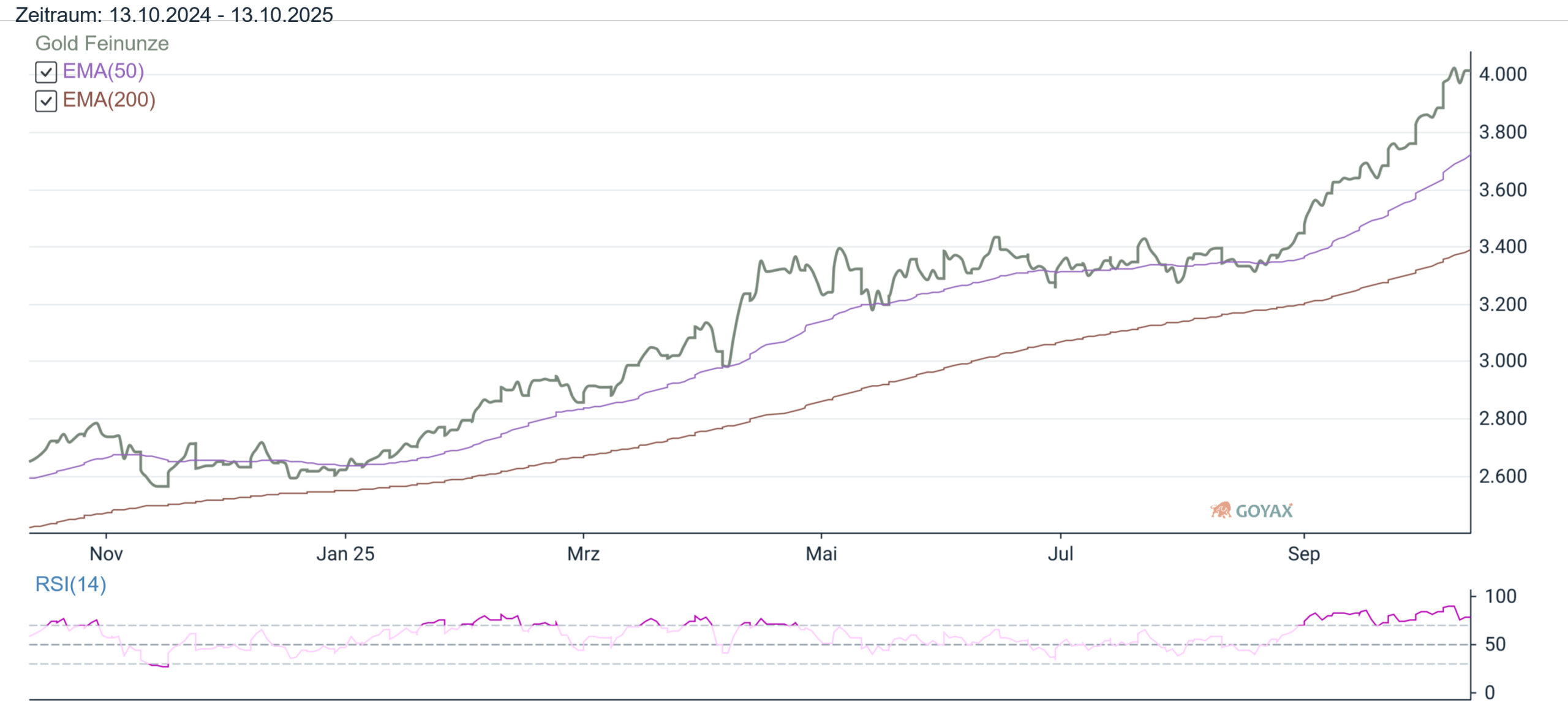Click the Nov x-axis marker
Viewport: 1568px width, 706px height.
(x=106, y=553)
